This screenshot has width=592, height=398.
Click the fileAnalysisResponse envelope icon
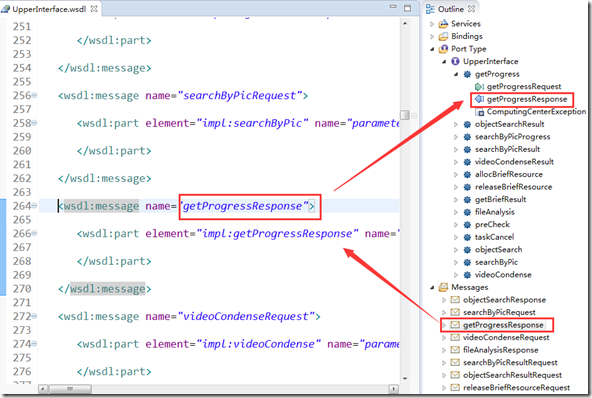point(455,350)
